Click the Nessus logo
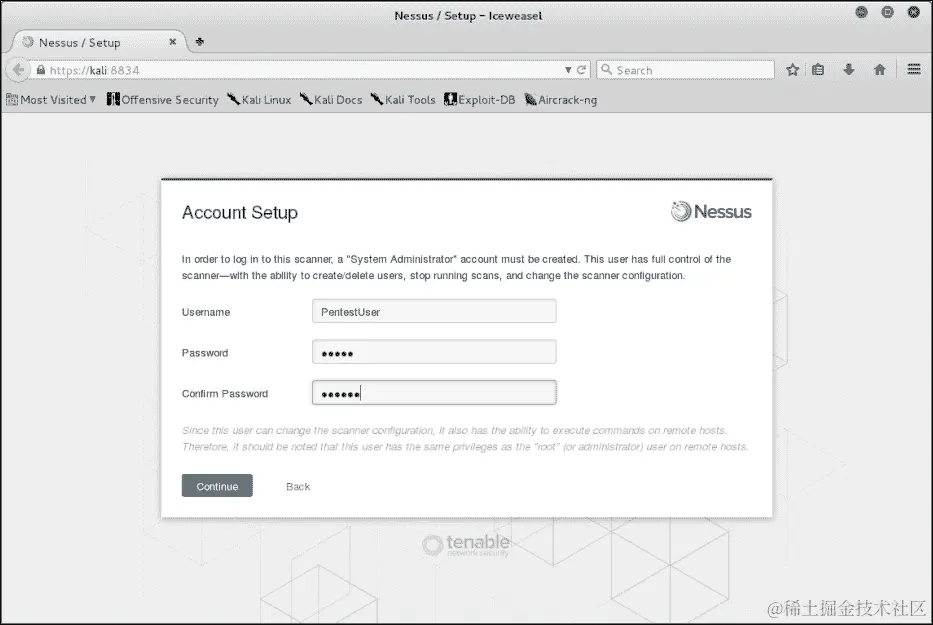The height and width of the screenshot is (625, 933). pyautogui.click(x=711, y=211)
